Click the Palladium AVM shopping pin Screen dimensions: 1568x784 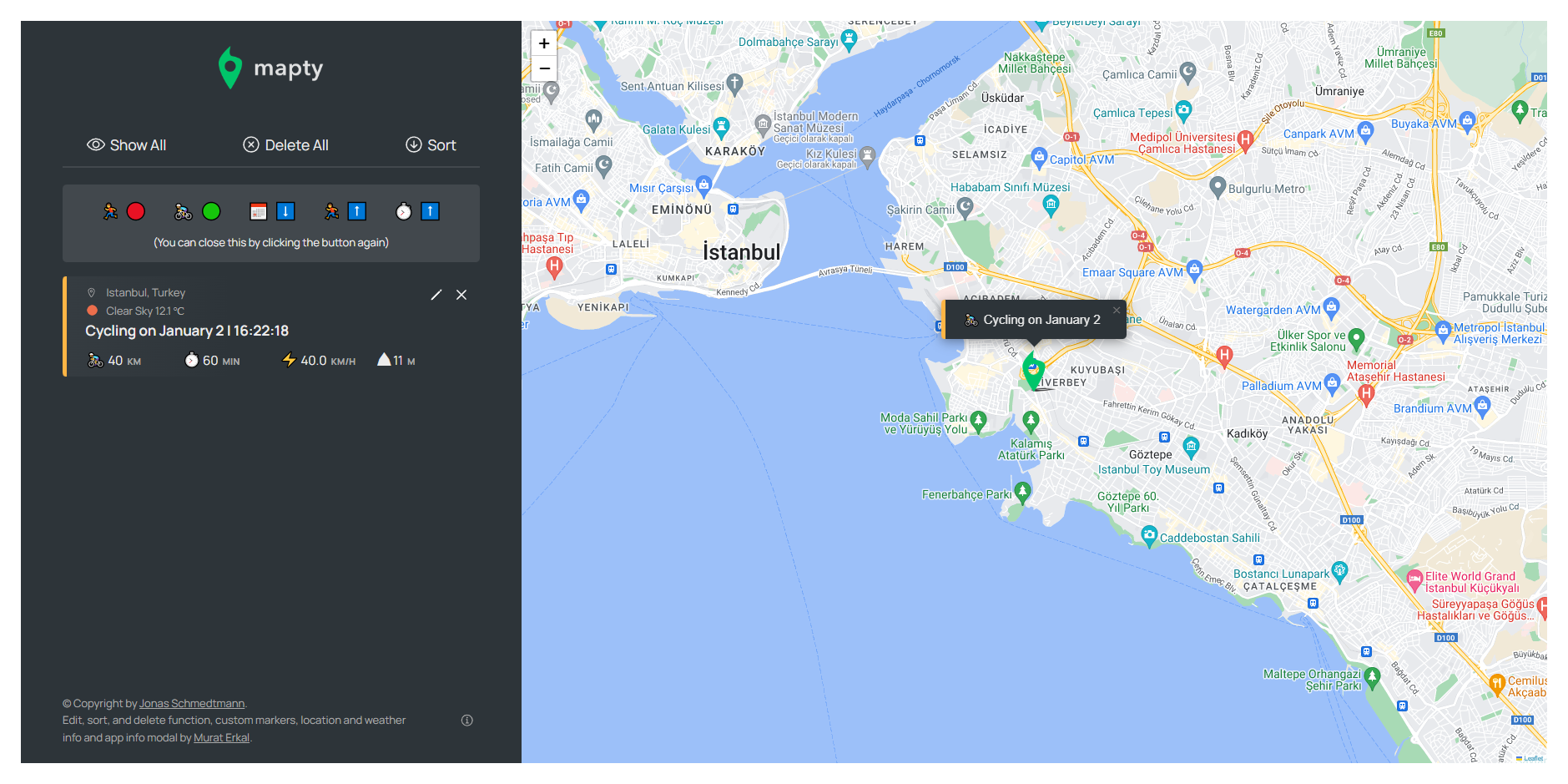point(1332,383)
